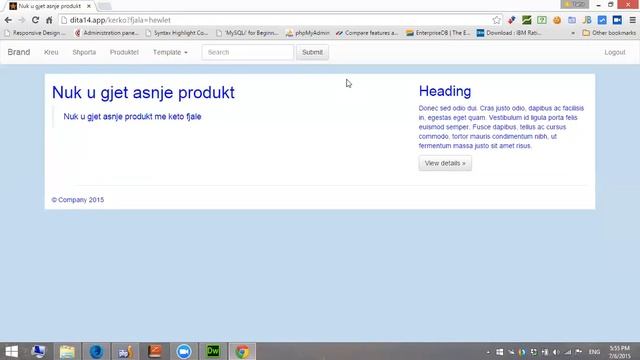Click the volume speaker tray icon
Image resolution: width=640 pixels, height=360 pixels.
pyautogui.click(x=556, y=352)
